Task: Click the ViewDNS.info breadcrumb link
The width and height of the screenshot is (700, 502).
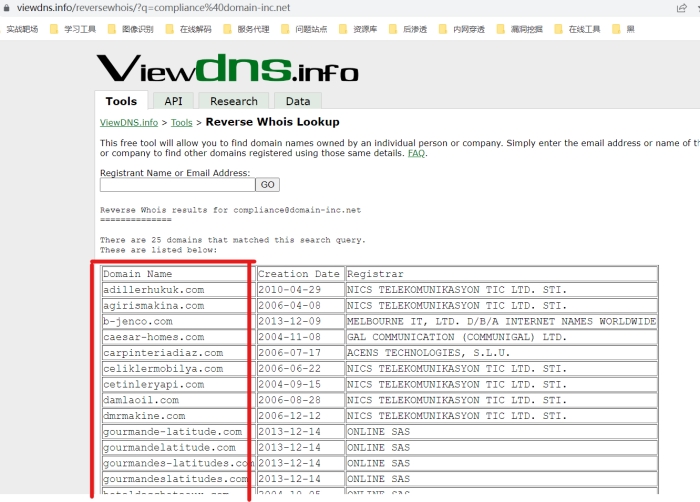Action: 129,123
